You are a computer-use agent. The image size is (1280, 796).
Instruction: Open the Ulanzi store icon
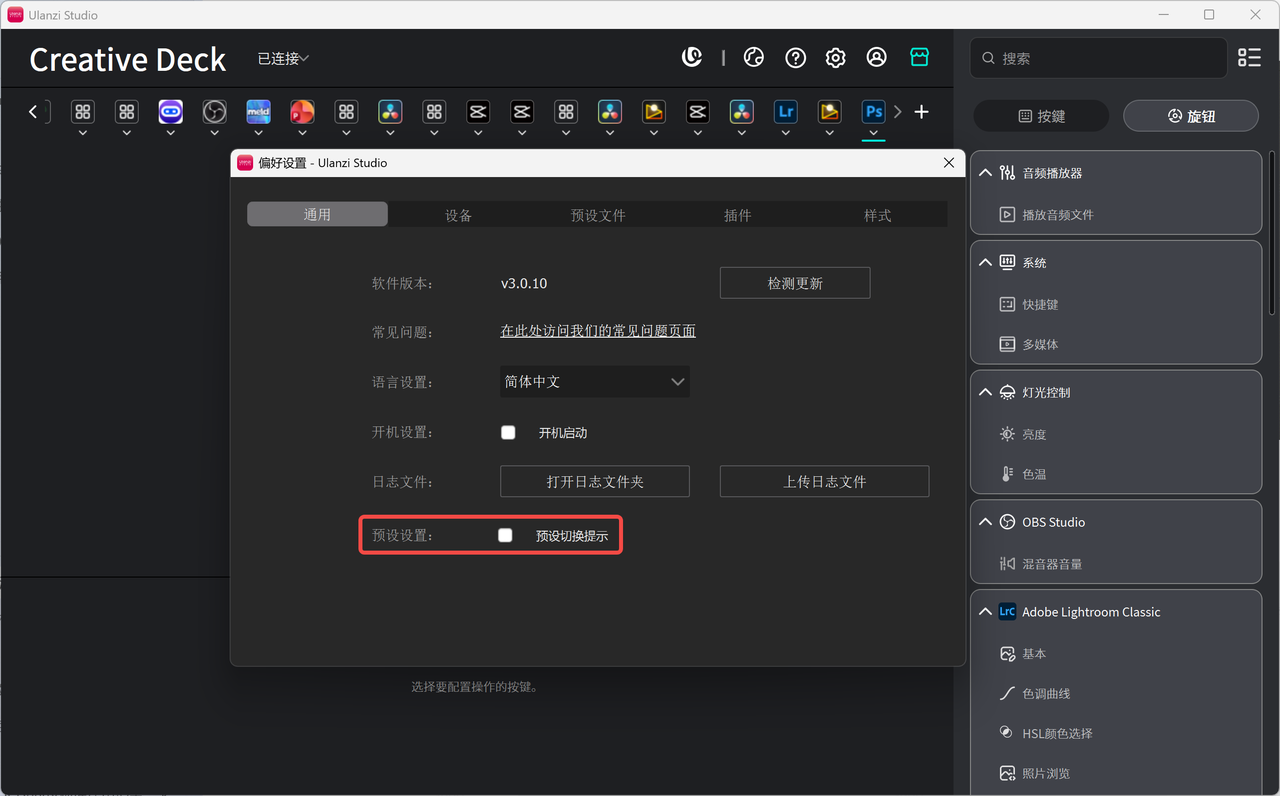[x=919, y=57]
